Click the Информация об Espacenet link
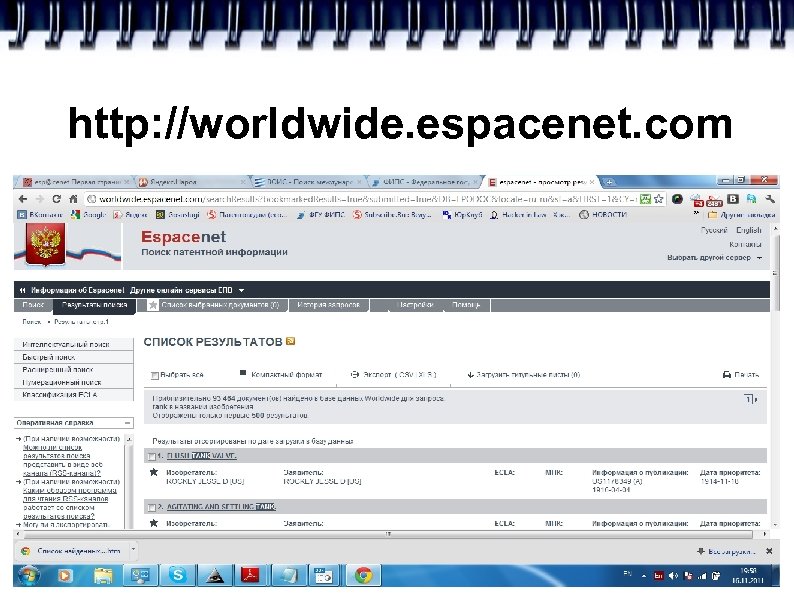Screen dimensions: 794x595 (77, 290)
